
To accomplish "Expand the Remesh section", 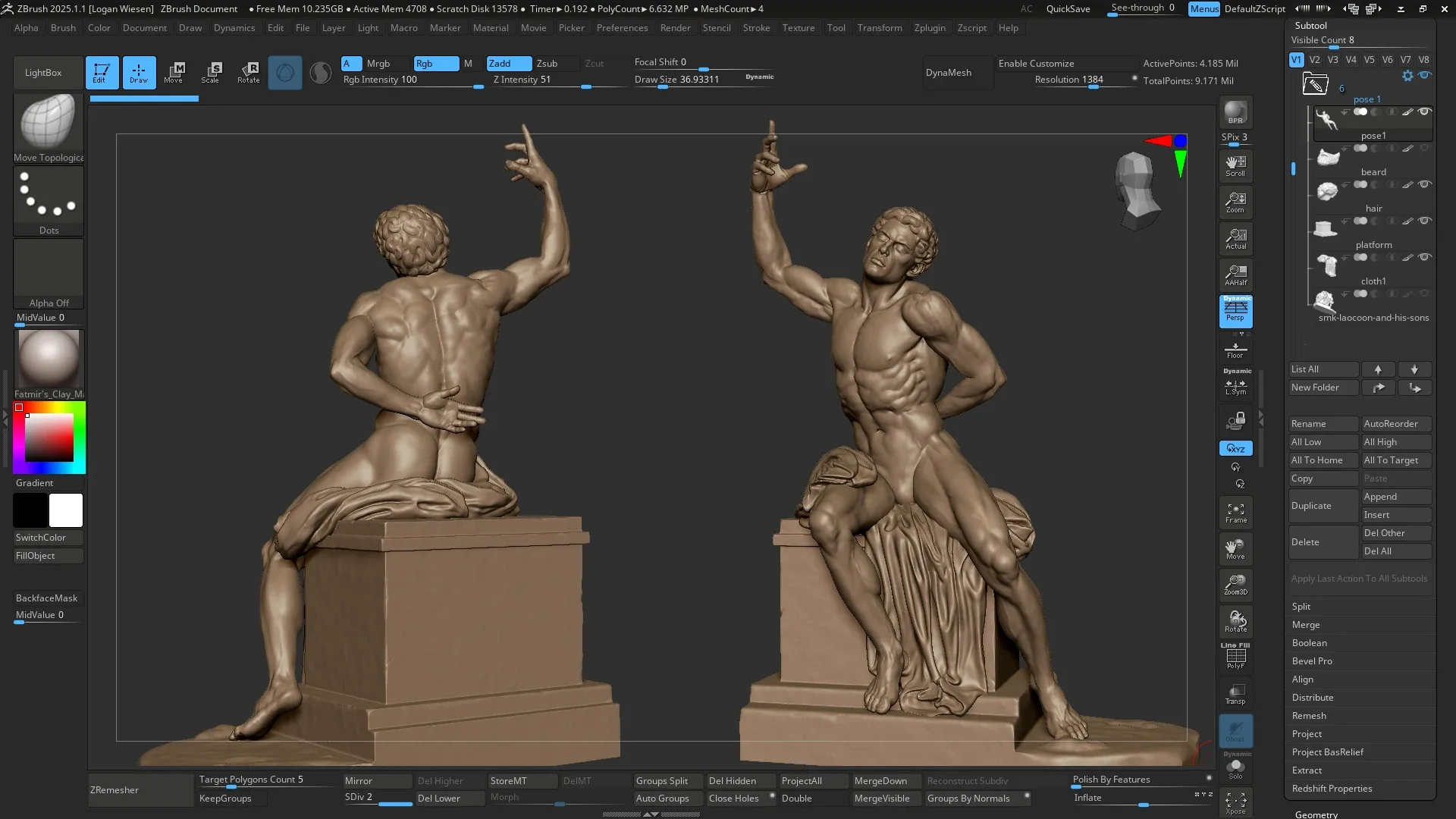I will click(1309, 716).
